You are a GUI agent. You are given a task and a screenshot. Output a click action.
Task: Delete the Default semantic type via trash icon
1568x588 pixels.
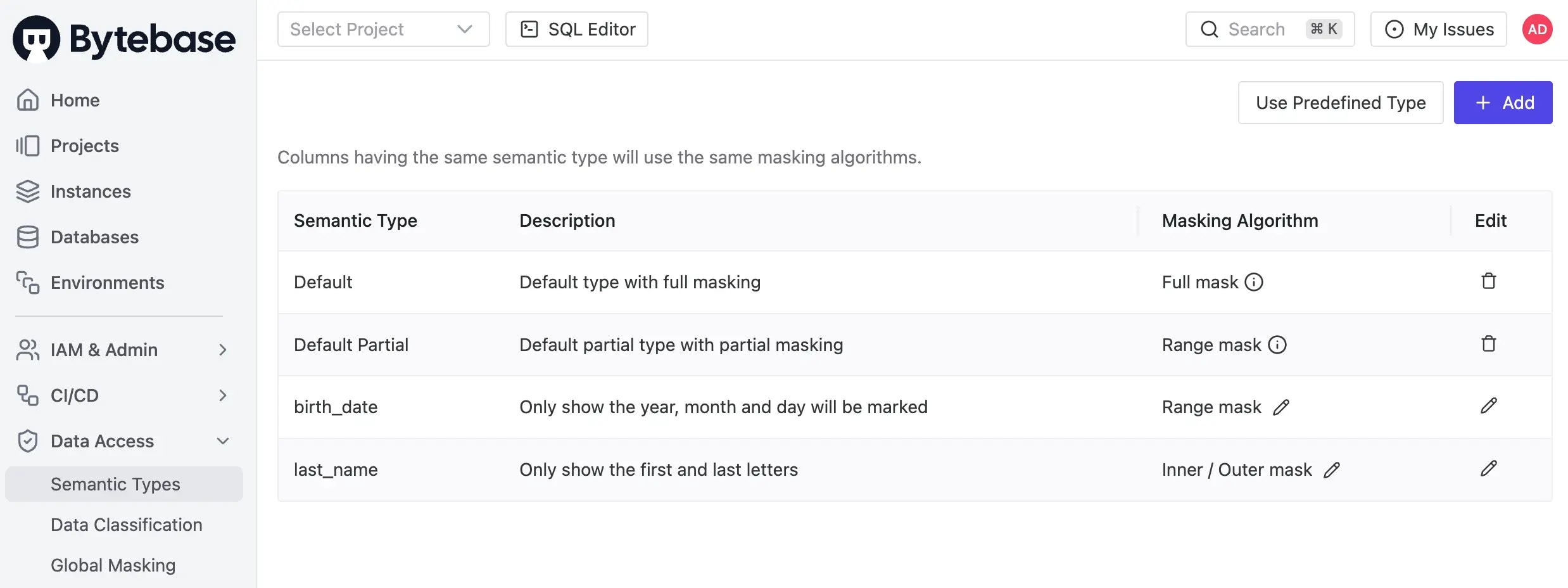point(1488,281)
